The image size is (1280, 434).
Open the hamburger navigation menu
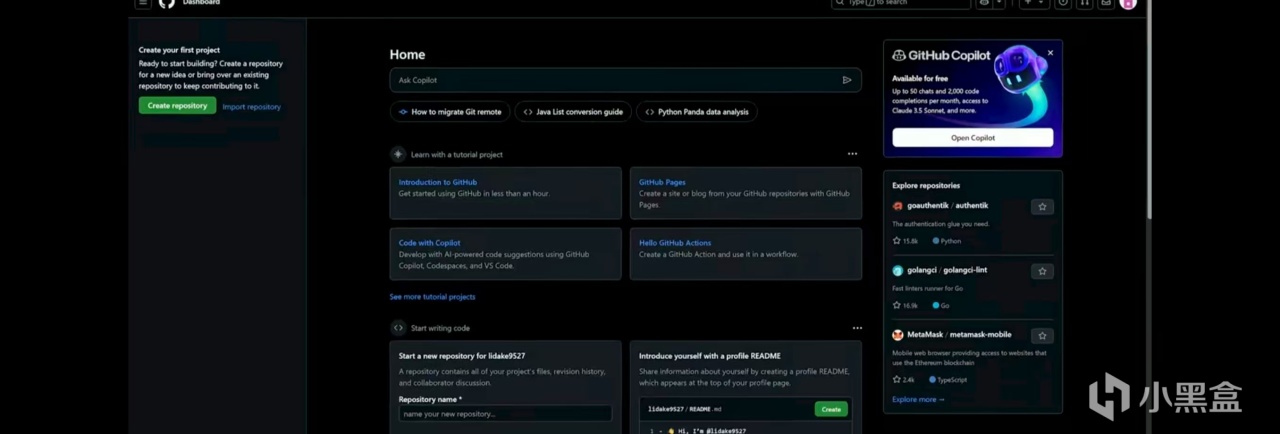point(143,3)
